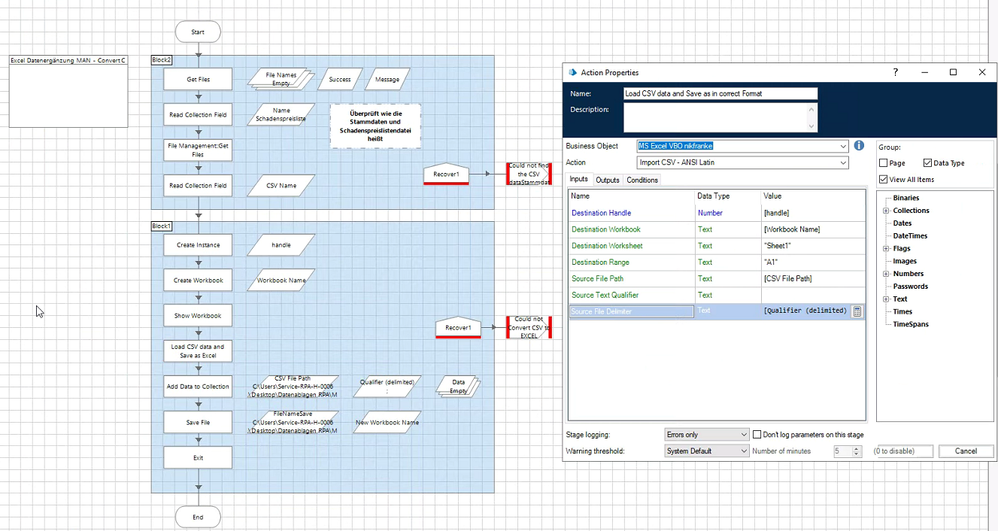The height and width of the screenshot is (531, 998).
Task: Select the handle data item
Action: (281, 245)
